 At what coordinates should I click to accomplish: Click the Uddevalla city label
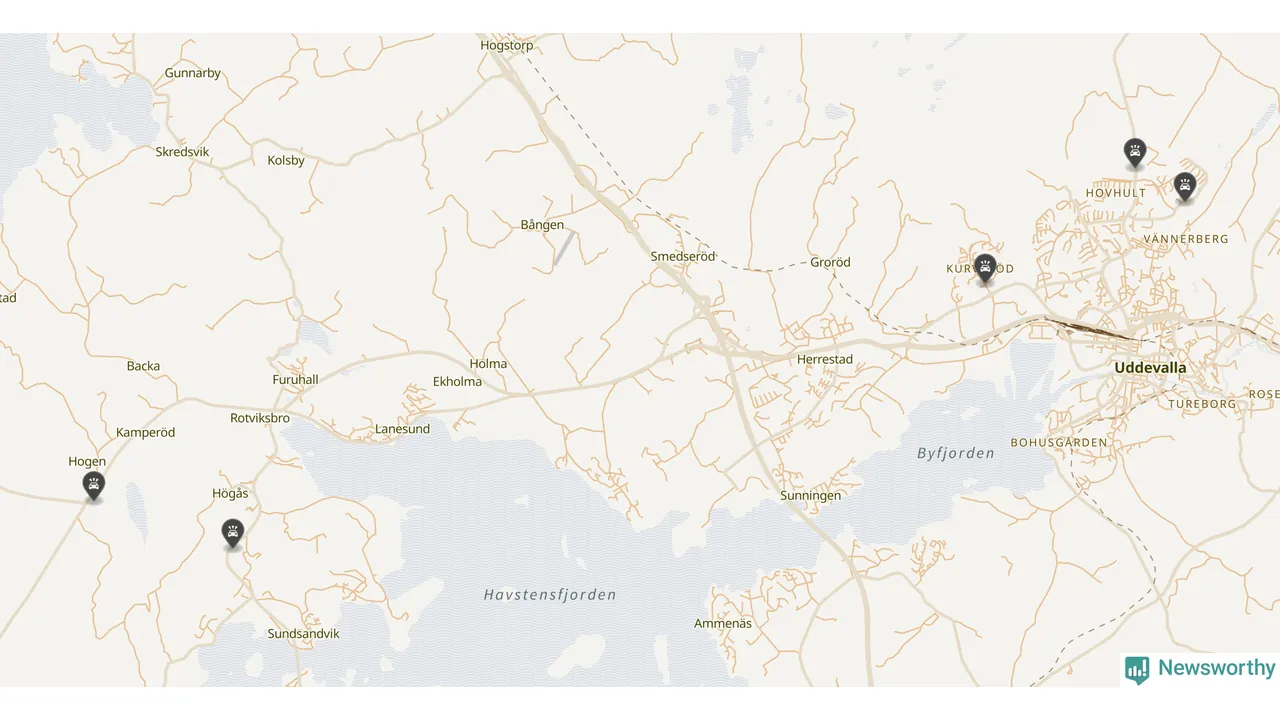pos(1150,368)
